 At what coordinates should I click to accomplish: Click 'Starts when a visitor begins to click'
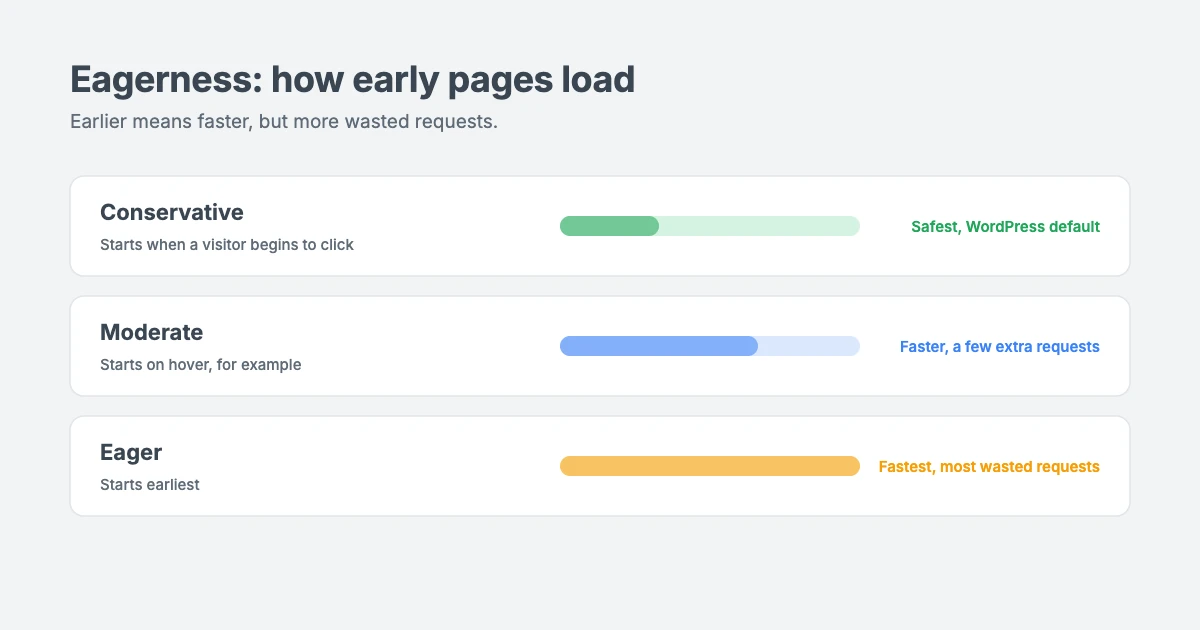[x=227, y=245]
